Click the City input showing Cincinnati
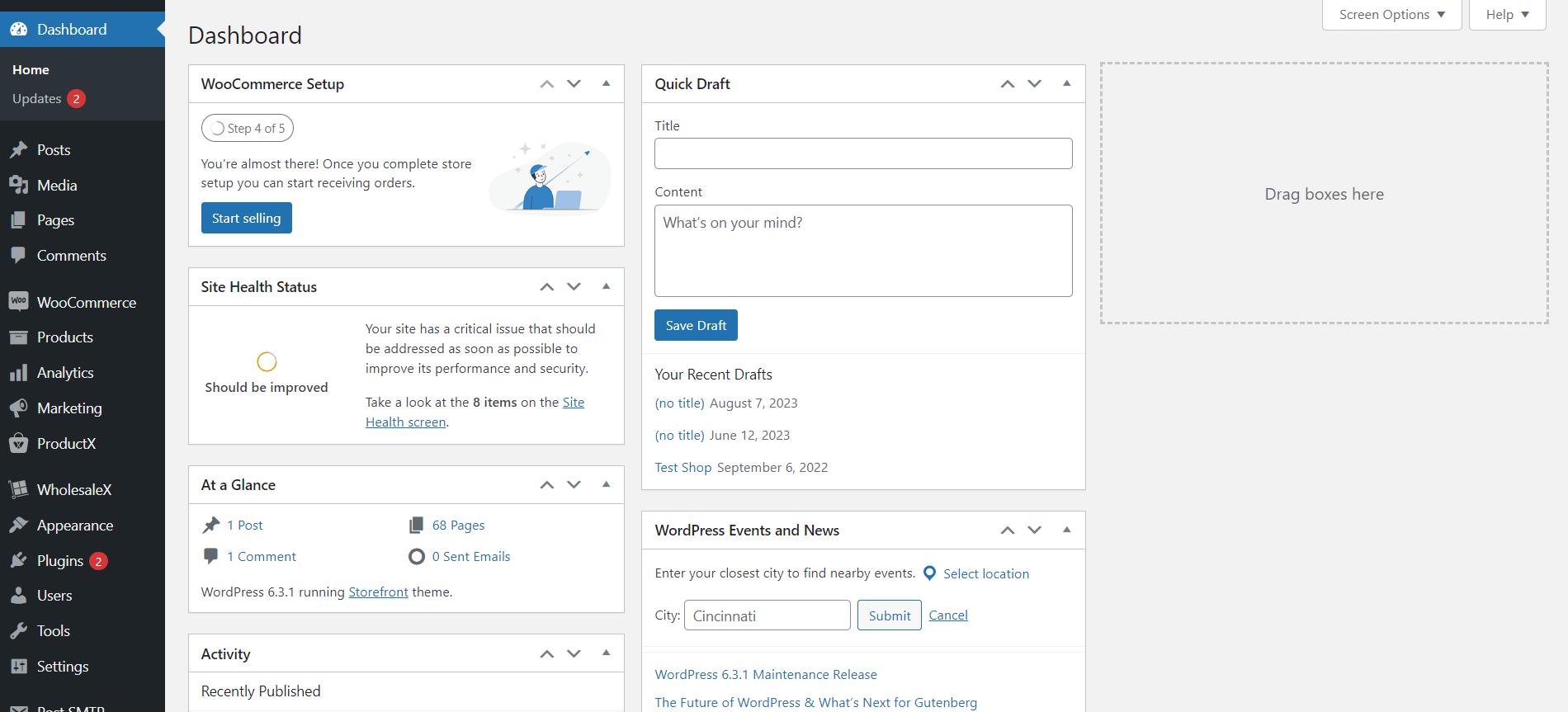 [x=767, y=615]
